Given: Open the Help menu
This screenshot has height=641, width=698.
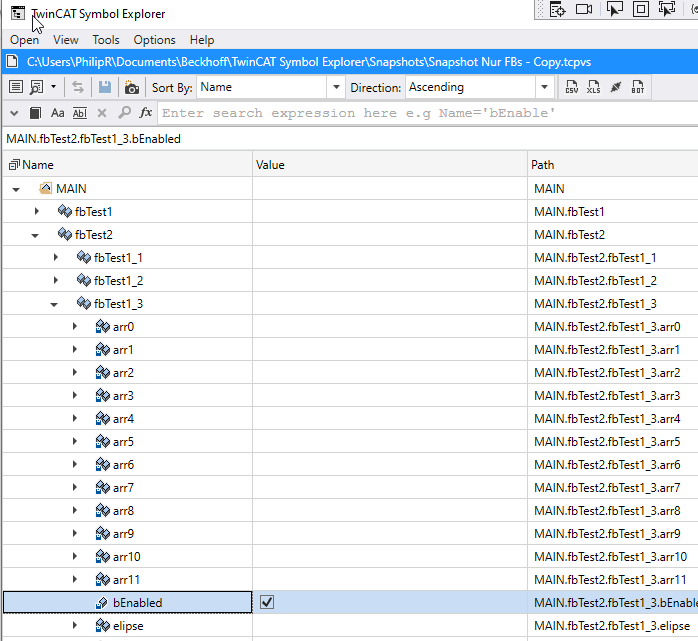Looking at the screenshot, I should click(202, 40).
